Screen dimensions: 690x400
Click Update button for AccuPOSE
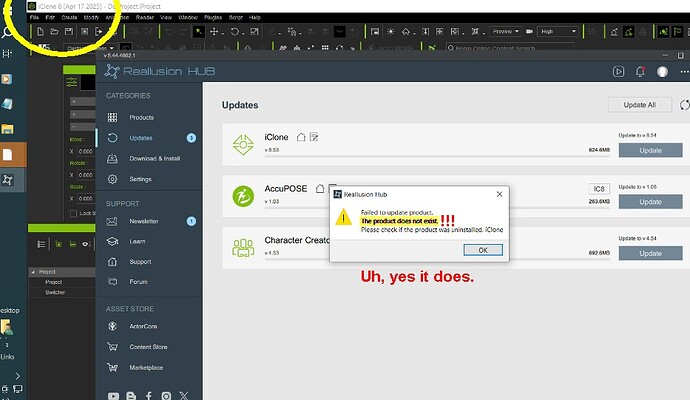(650, 202)
